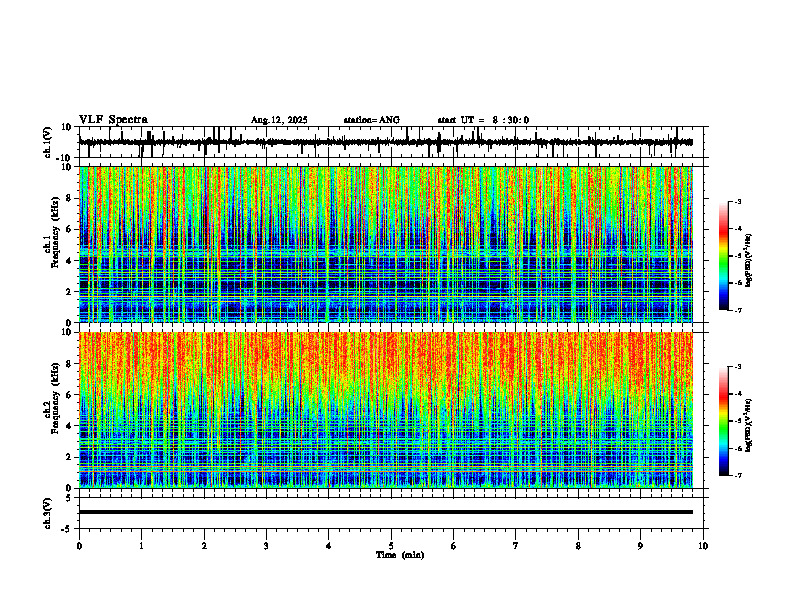Click time axis tick label "3"
The image size is (792, 612).
click(x=266, y=546)
